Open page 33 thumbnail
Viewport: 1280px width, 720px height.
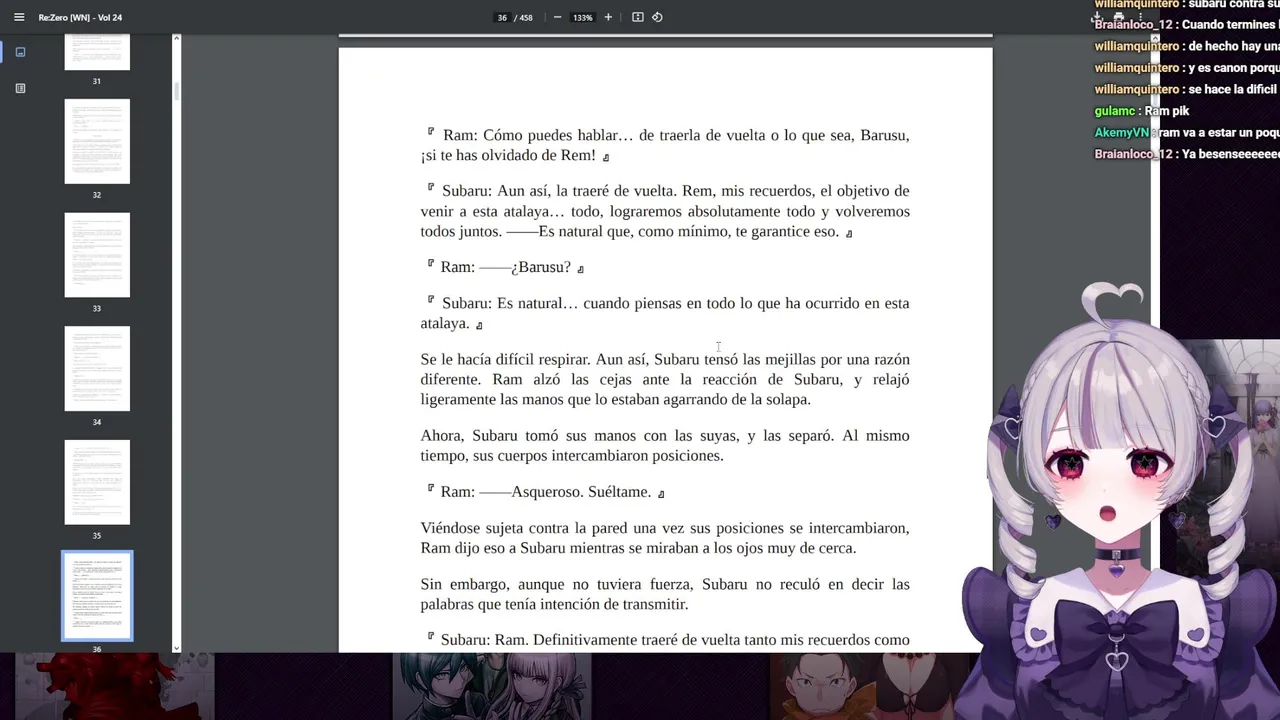[x=97, y=255]
